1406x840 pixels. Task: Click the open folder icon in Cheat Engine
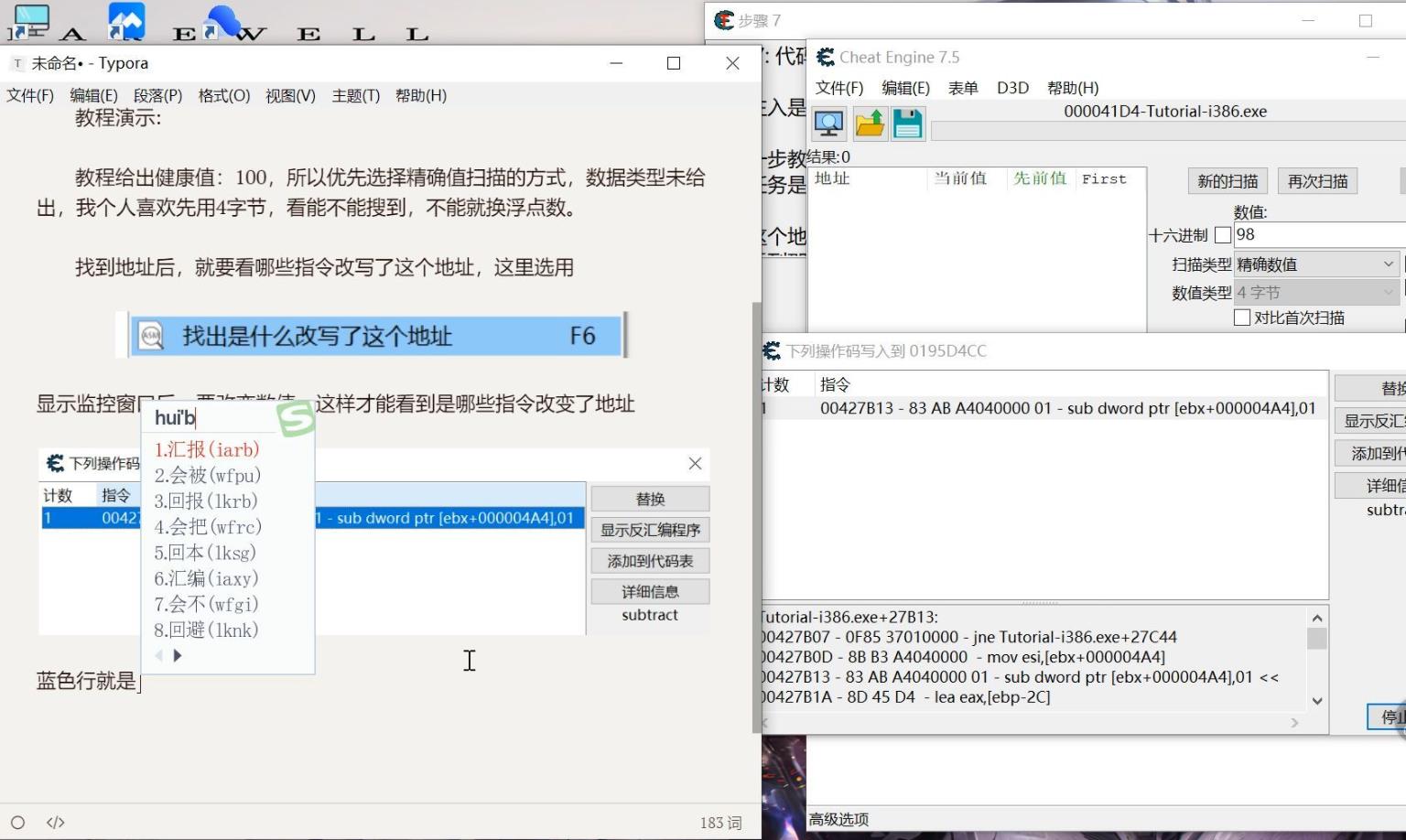[870, 124]
